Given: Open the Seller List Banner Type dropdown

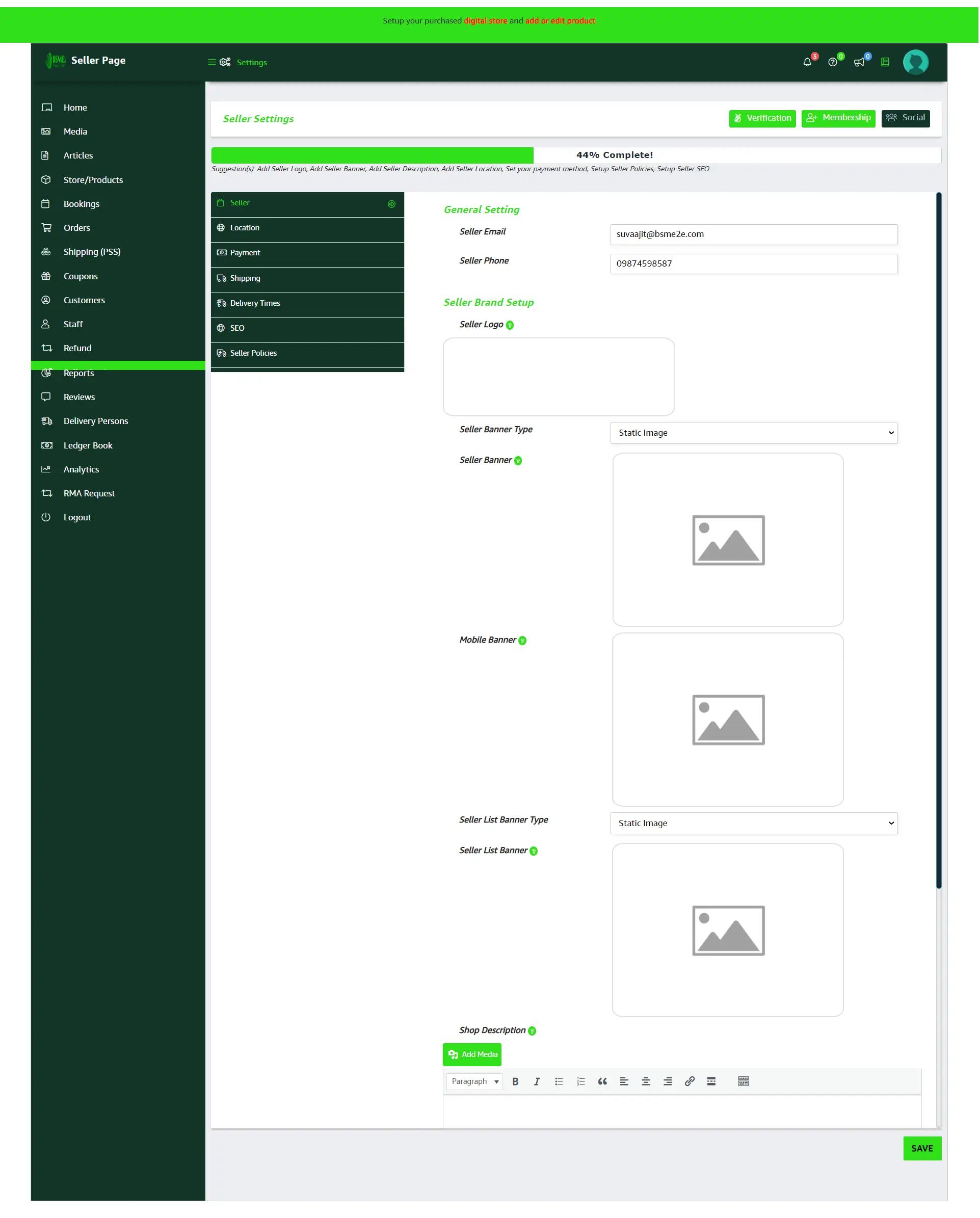Looking at the screenshot, I should (x=754, y=823).
